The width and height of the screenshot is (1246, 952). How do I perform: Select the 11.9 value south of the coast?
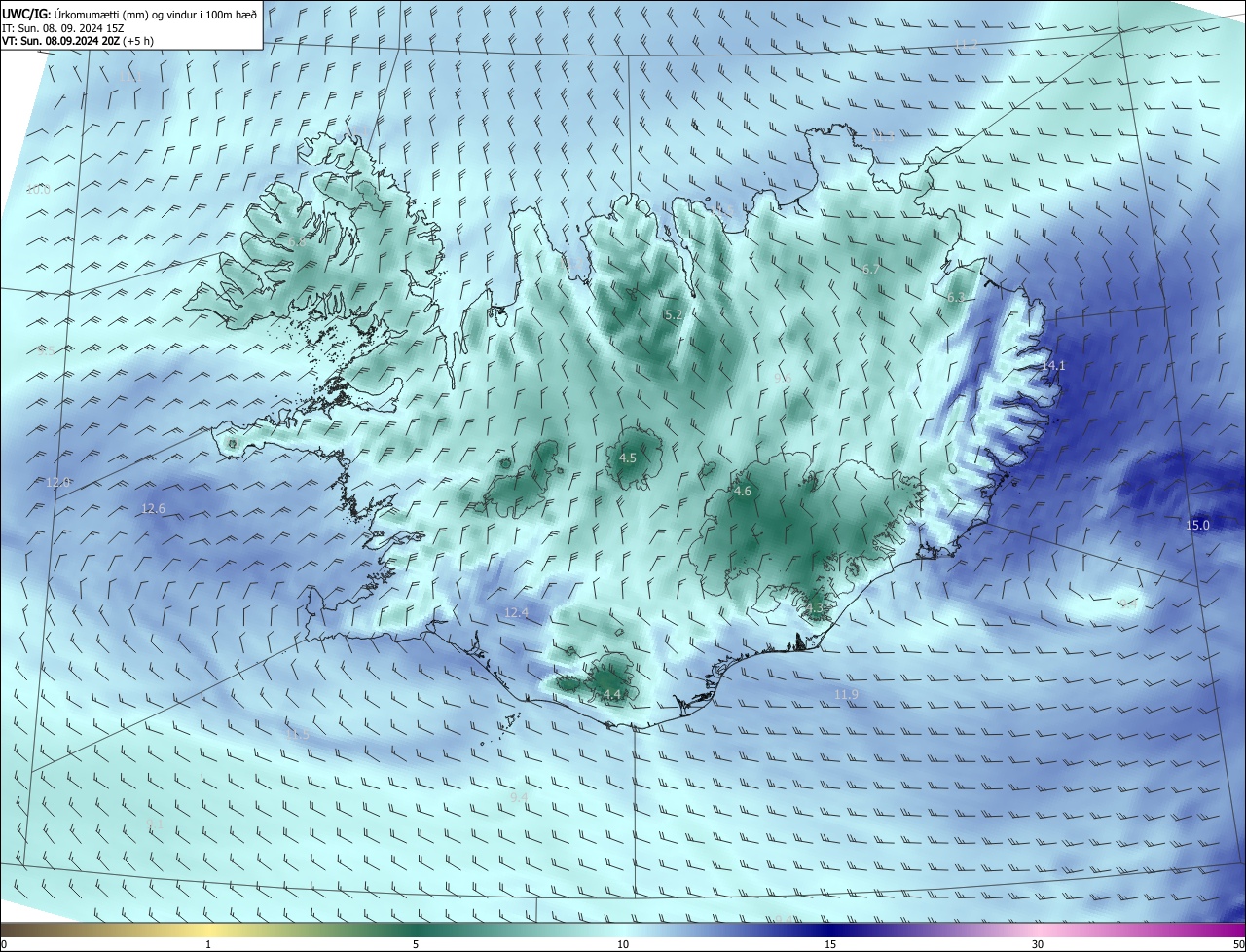click(847, 694)
